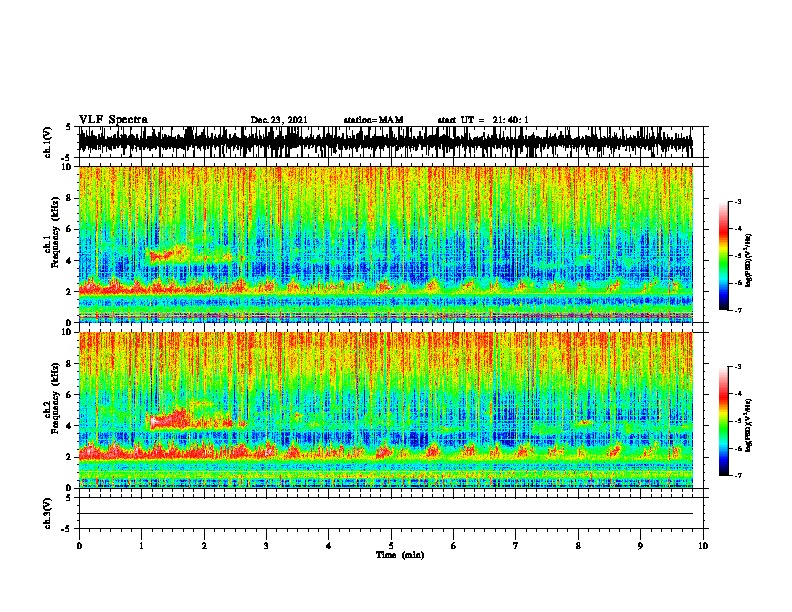Click the ch.1 "Frequency (kHz)" axis label
The height and width of the screenshot is (612, 792).
click(x=56, y=232)
